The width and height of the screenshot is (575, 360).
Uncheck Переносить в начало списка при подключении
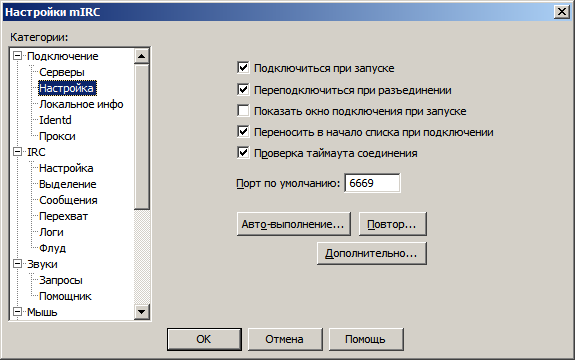coord(243,132)
